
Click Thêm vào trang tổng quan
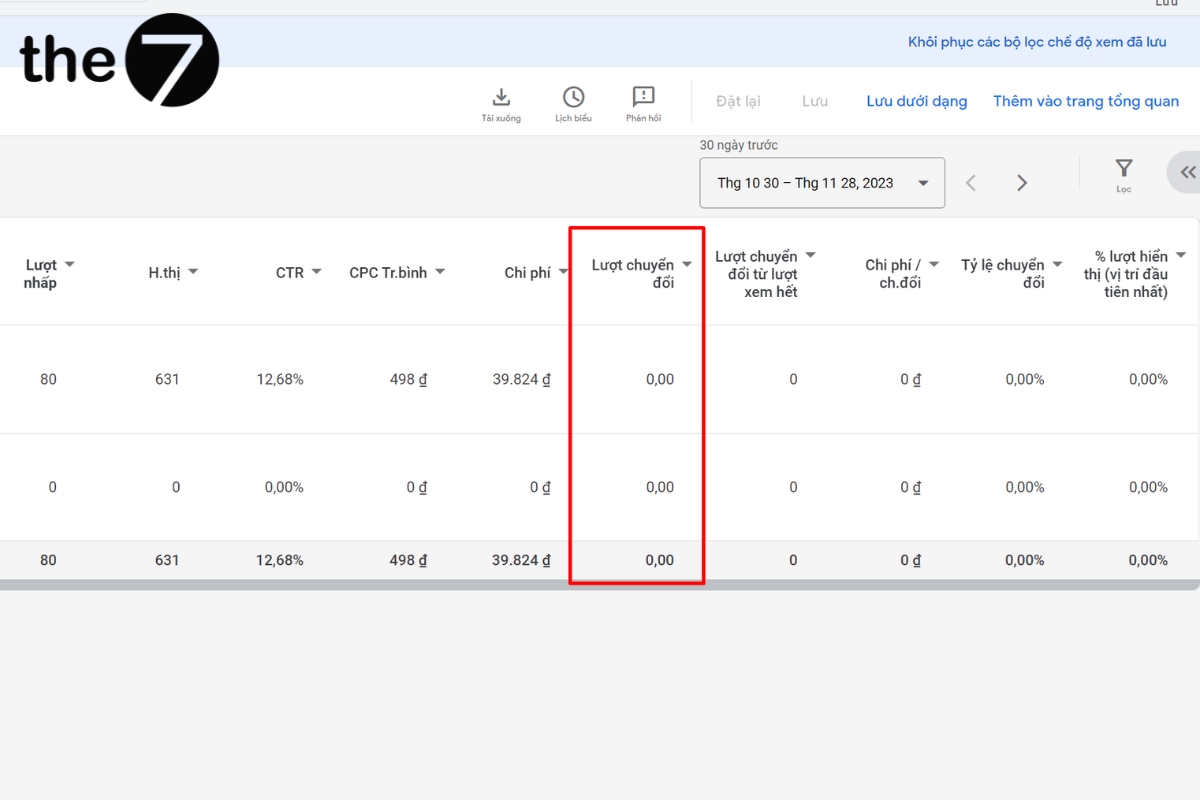1086,101
